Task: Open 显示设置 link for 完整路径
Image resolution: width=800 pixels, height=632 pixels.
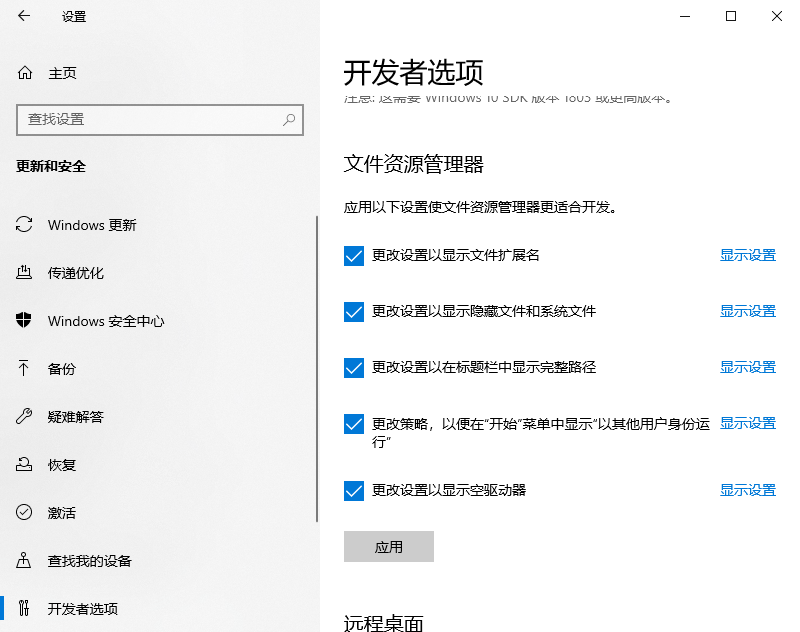Action: [x=747, y=367]
